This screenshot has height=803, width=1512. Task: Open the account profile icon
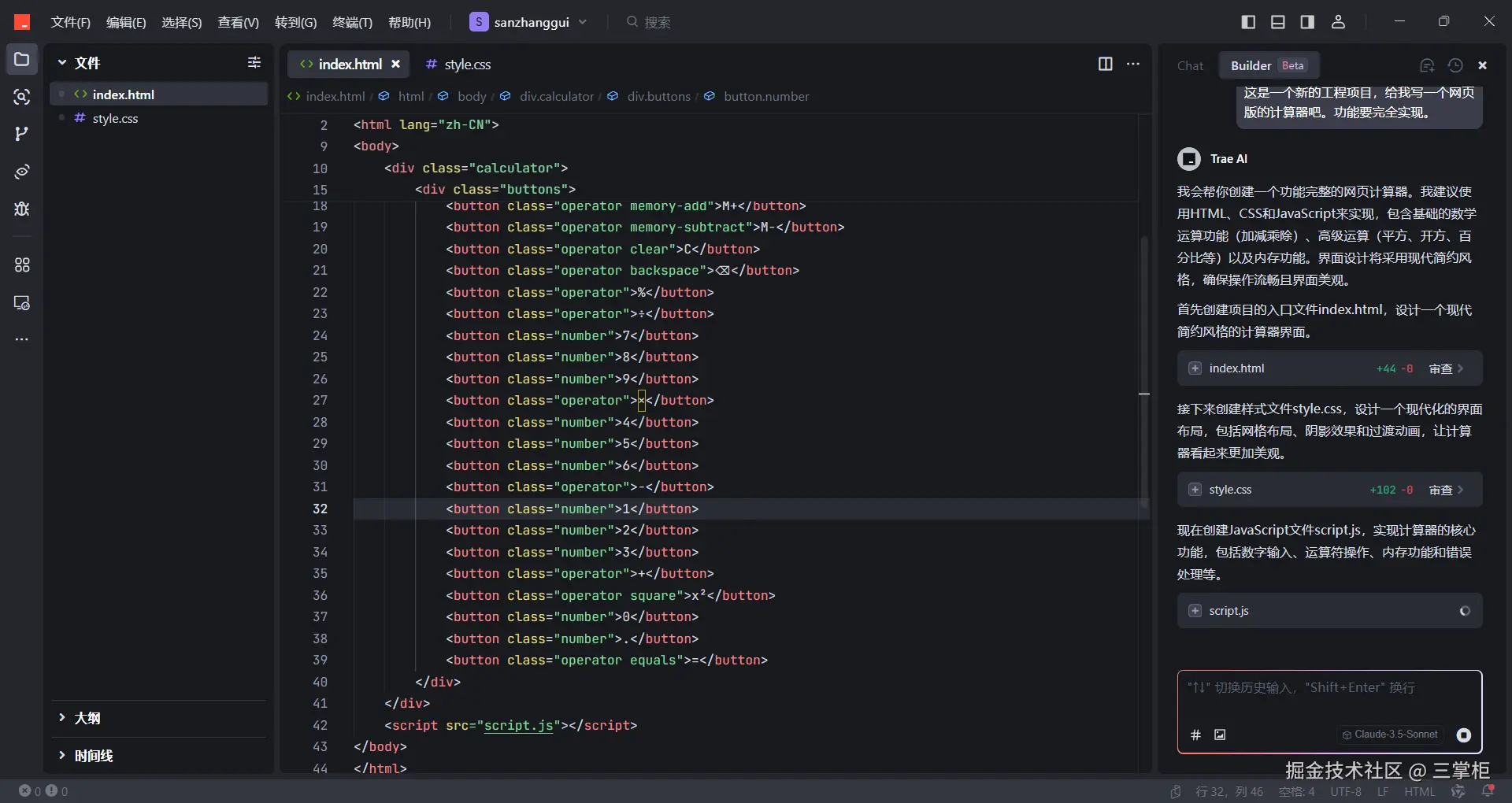tap(1338, 22)
